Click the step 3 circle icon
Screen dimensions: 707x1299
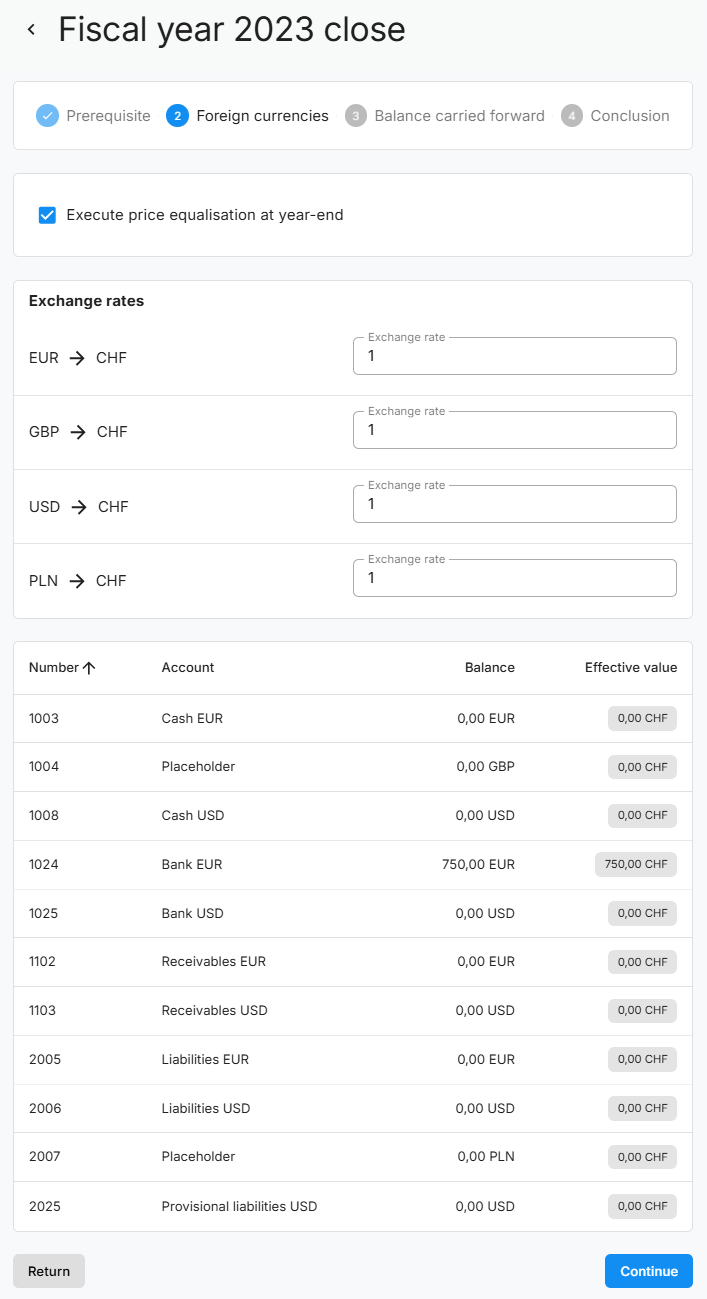coord(355,116)
